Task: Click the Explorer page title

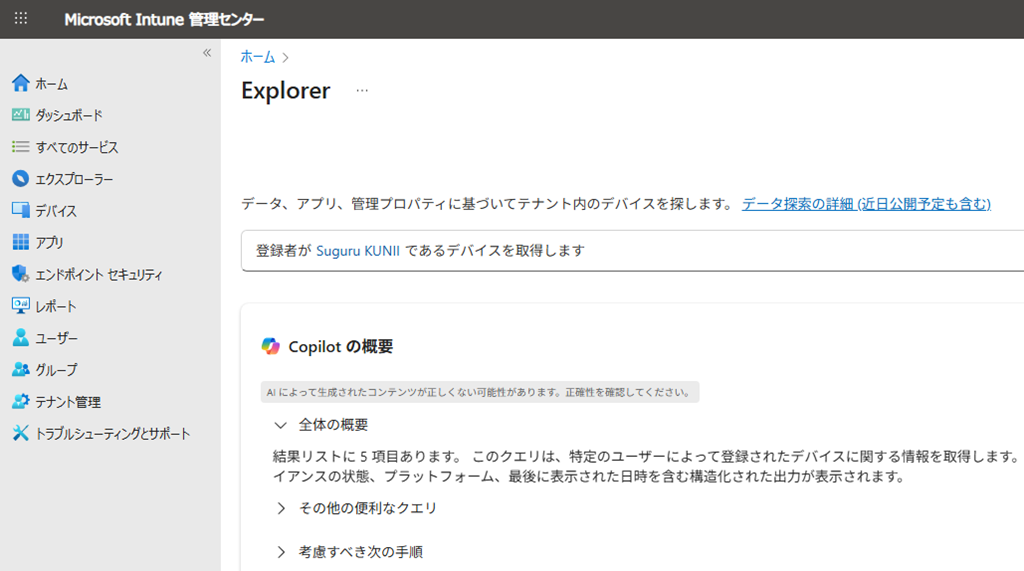Action: [x=286, y=90]
